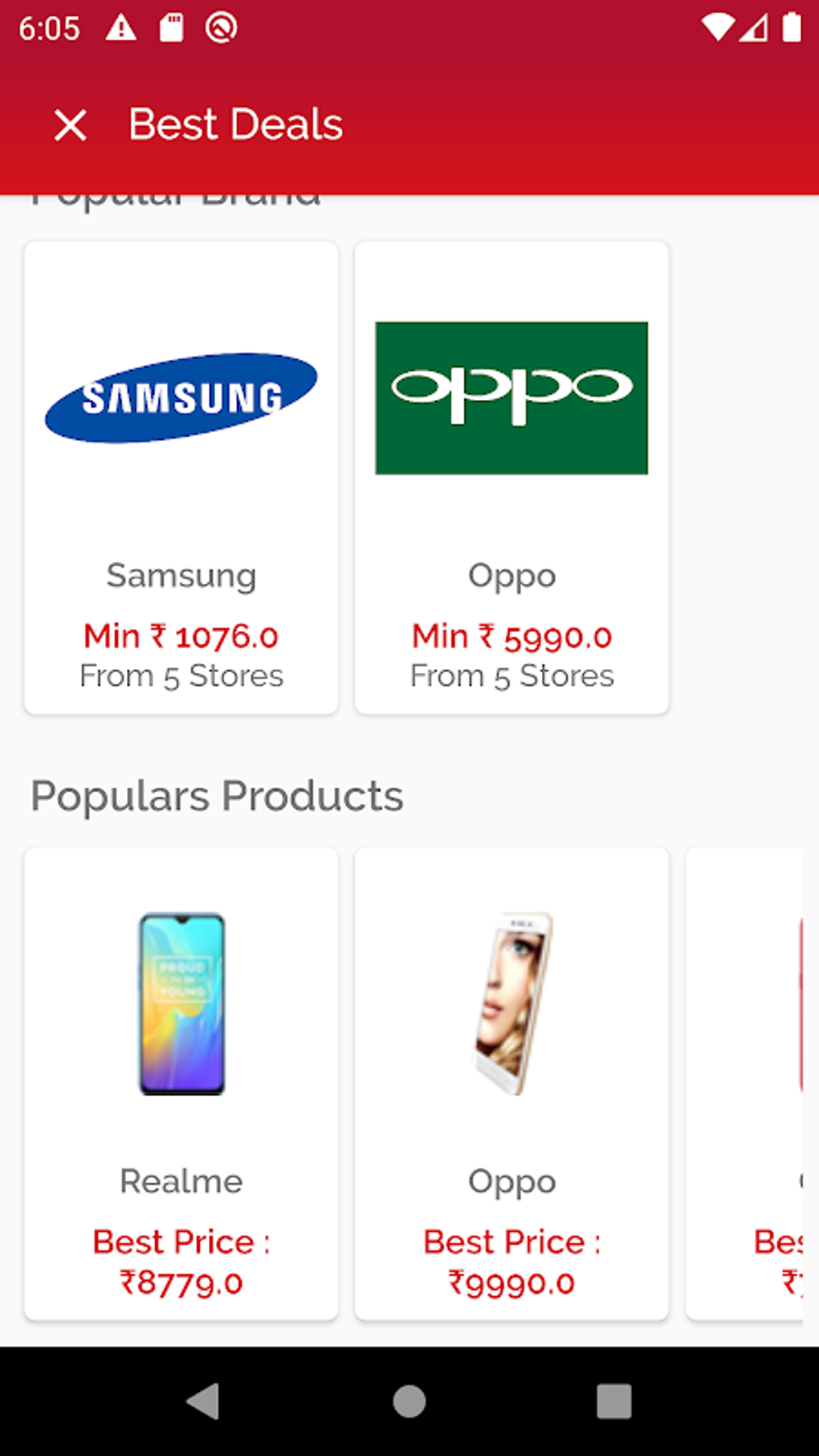Tap the SD card status icon

point(171,28)
